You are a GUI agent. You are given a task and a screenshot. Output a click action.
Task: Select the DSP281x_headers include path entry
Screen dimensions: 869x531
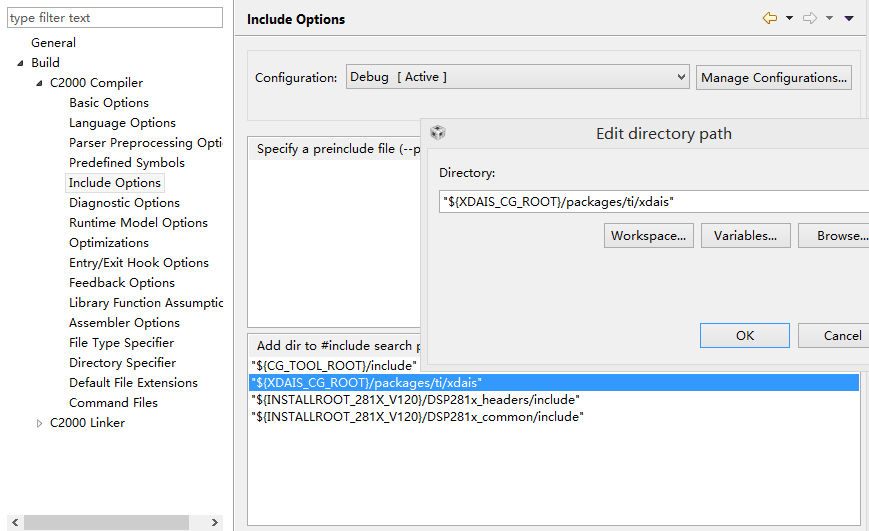click(x=414, y=400)
